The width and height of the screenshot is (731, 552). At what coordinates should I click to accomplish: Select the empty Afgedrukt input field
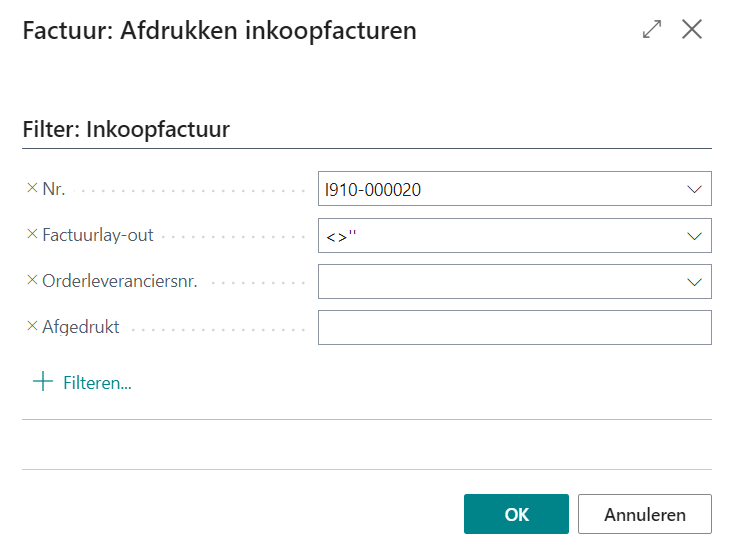point(514,327)
